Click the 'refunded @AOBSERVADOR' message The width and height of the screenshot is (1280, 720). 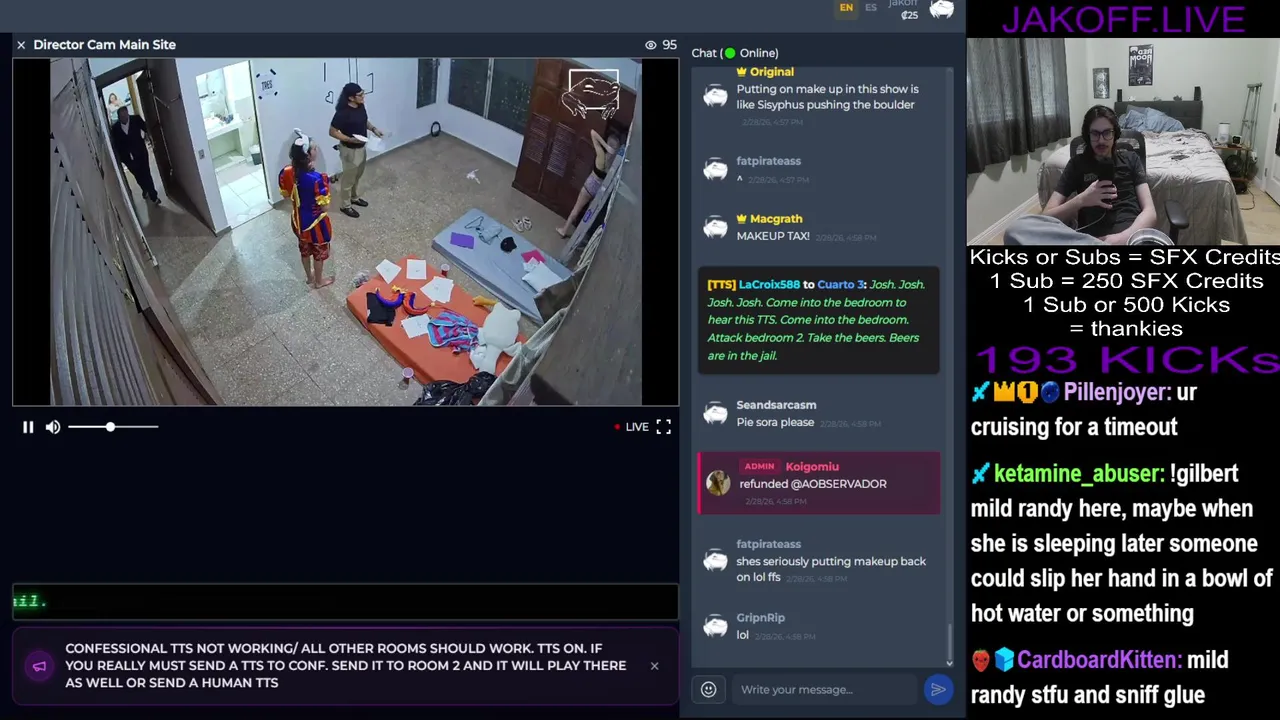pos(813,484)
